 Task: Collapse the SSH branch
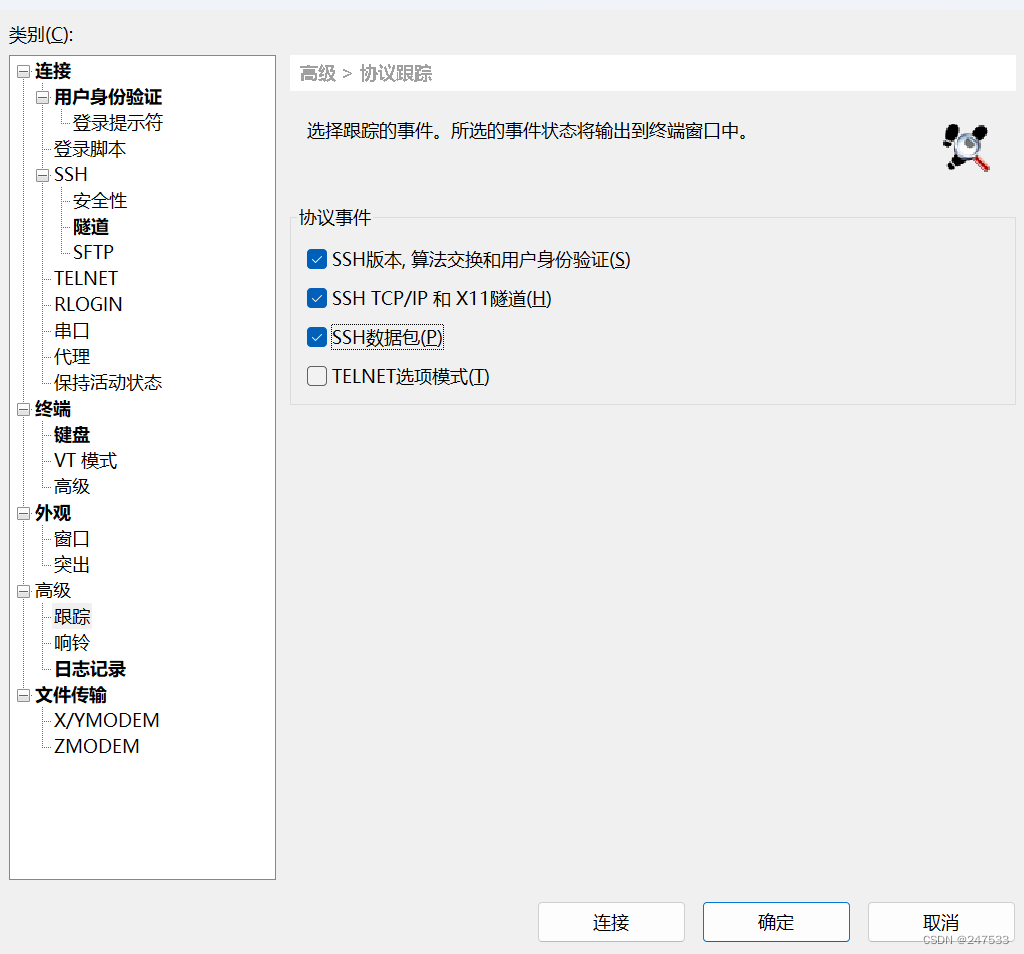41,173
